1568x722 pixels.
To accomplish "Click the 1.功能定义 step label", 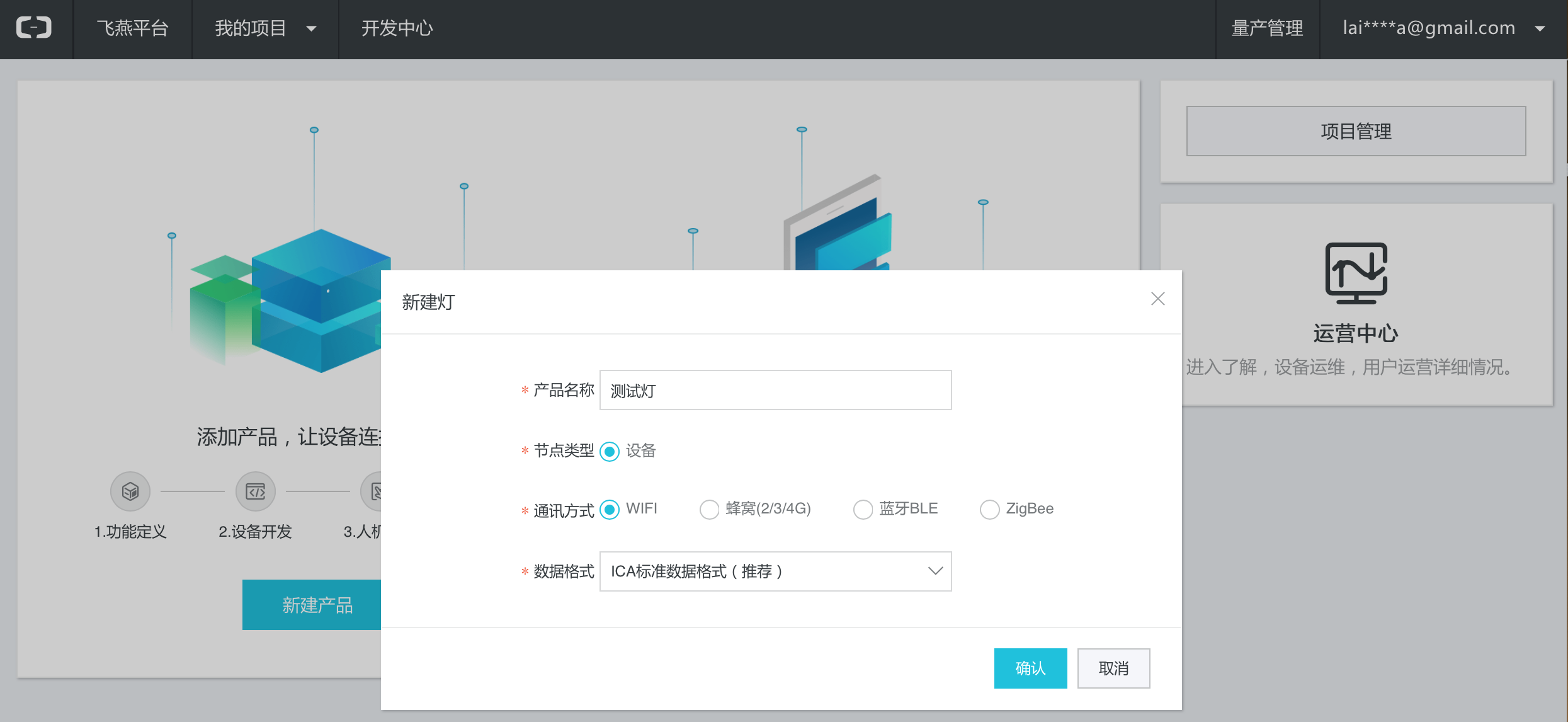I will click(130, 531).
